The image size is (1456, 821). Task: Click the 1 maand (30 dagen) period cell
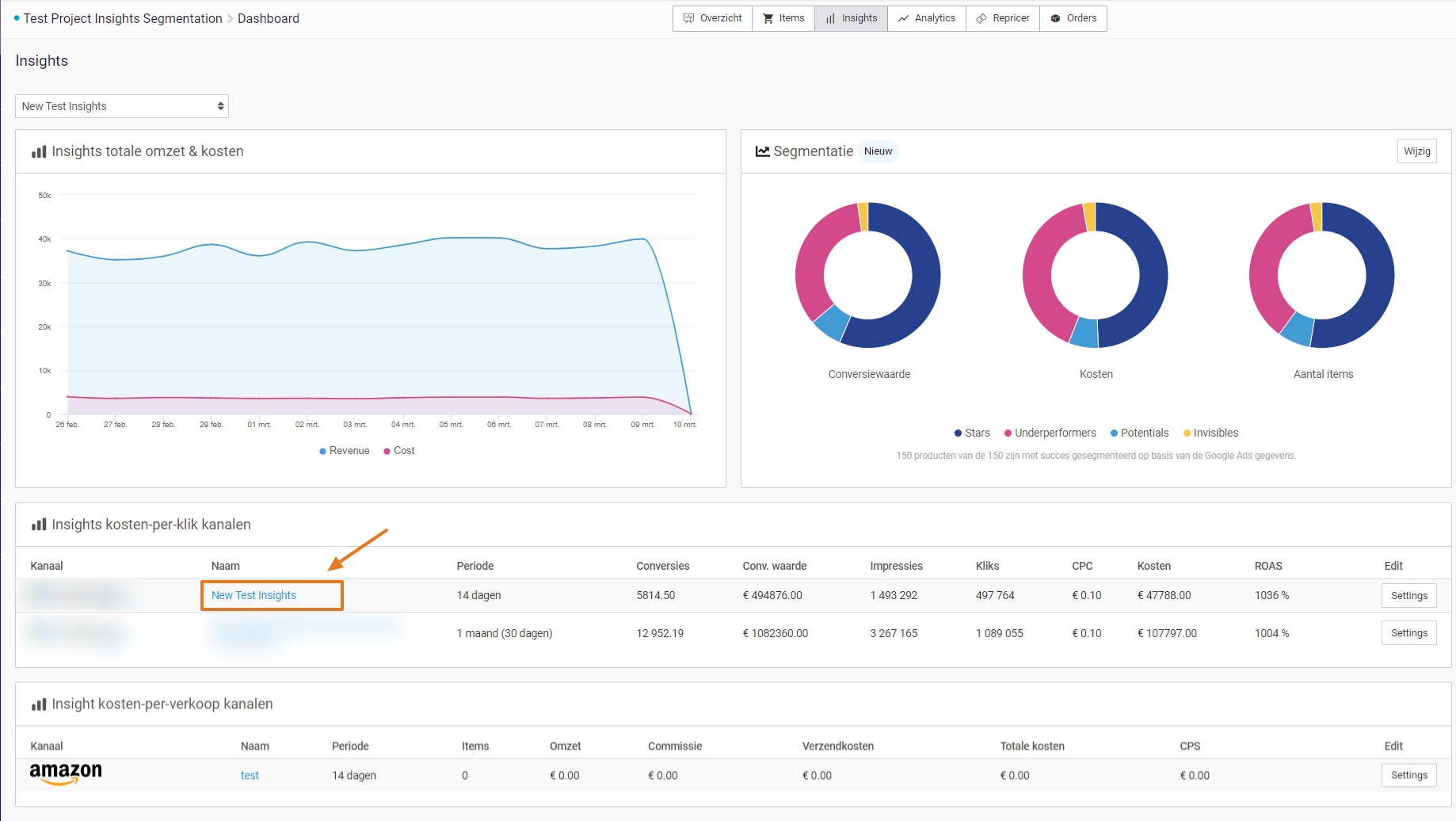click(x=505, y=633)
